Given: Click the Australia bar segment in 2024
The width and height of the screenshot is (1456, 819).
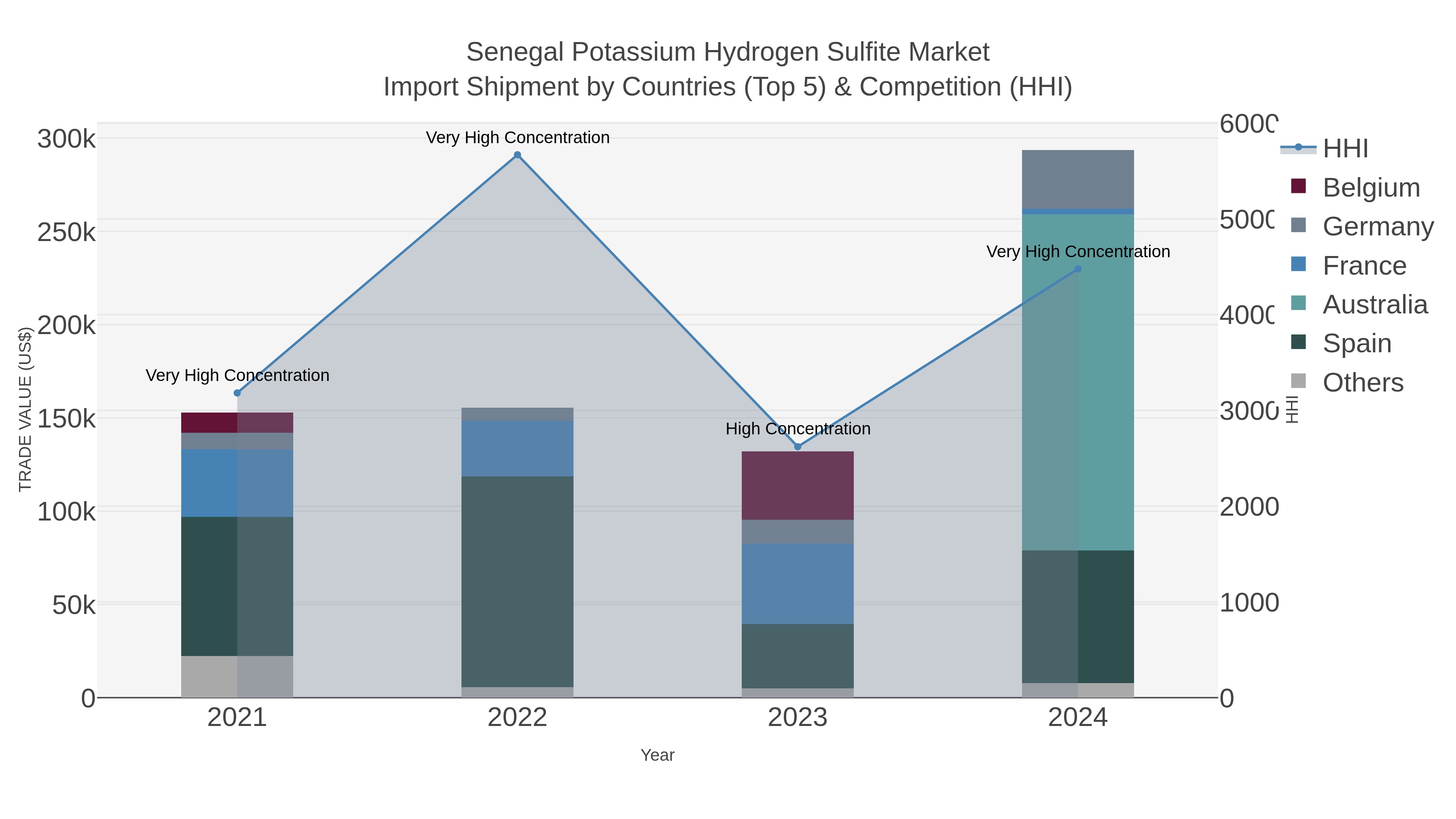Looking at the screenshot, I should click(1078, 382).
